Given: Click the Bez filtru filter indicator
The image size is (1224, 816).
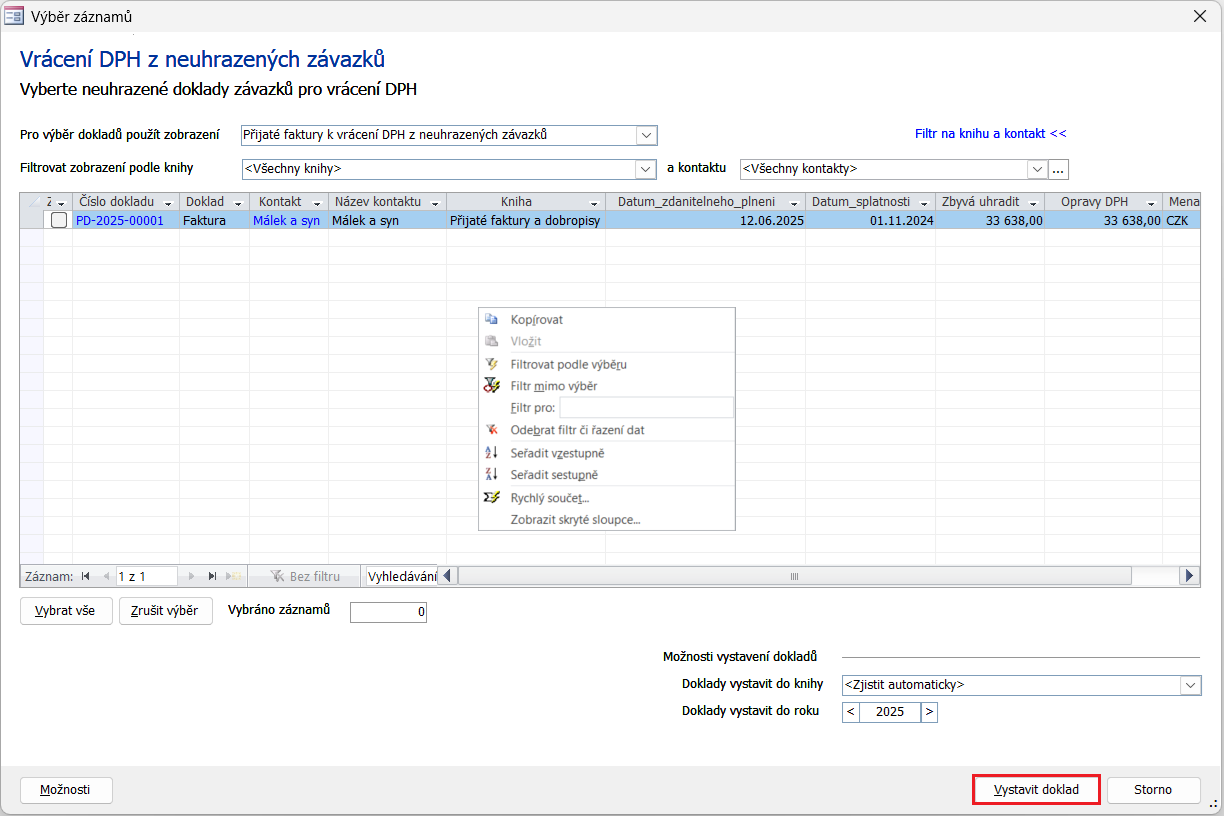Looking at the screenshot, I should coord(305,576).
